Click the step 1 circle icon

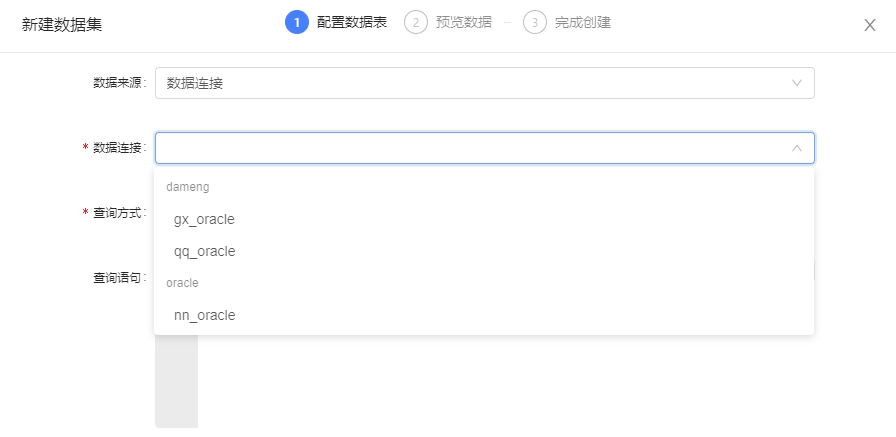tap(296, 22)
